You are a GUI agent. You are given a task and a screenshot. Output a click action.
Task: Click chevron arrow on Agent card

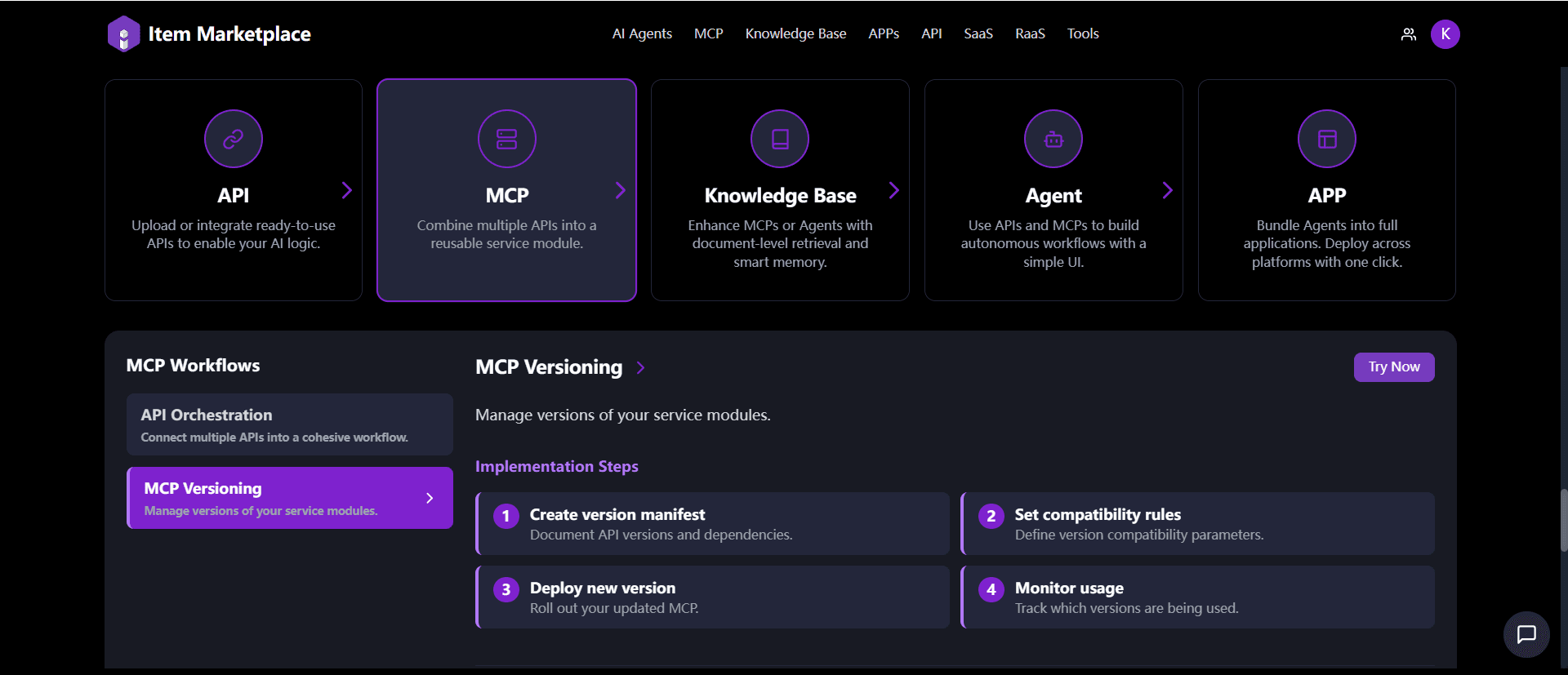tap(1168, 190)
